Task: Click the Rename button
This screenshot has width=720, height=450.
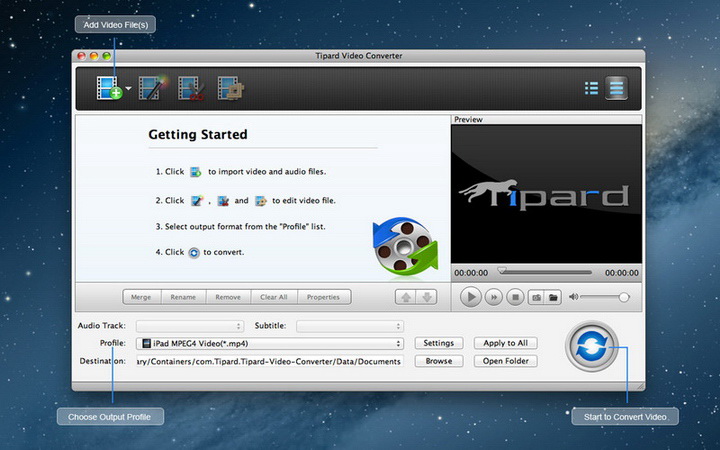Action: click(x=183, y=297)
